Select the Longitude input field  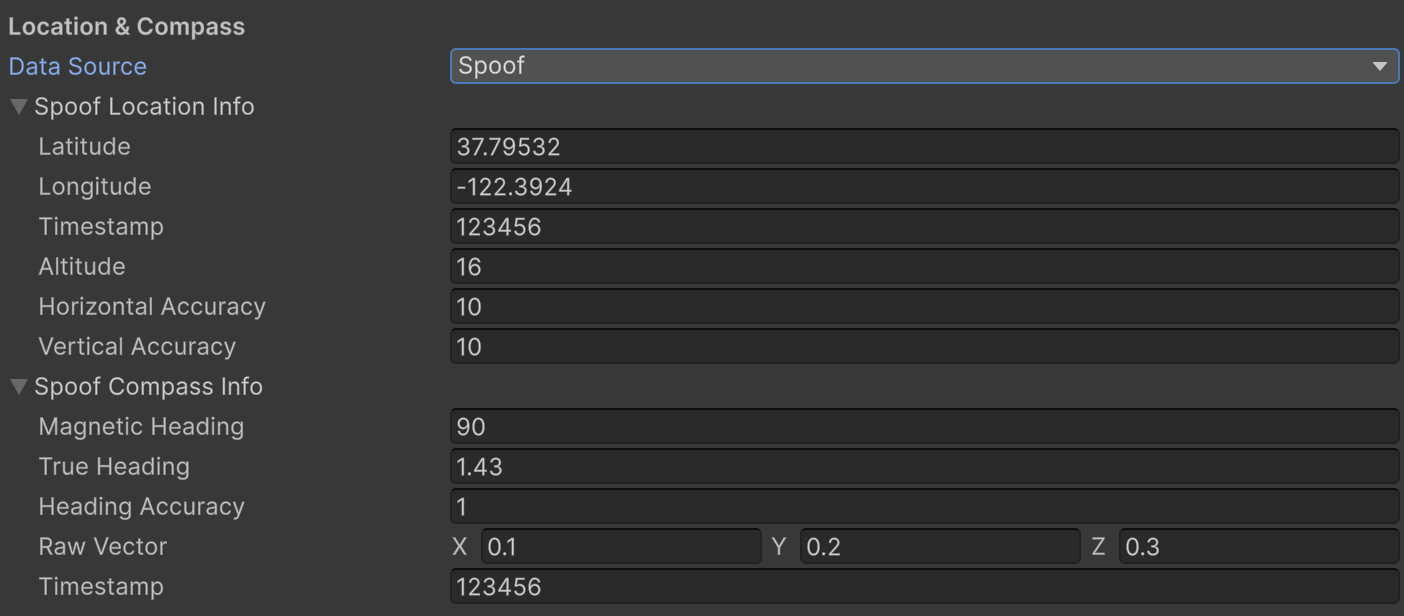coord(920,186)
